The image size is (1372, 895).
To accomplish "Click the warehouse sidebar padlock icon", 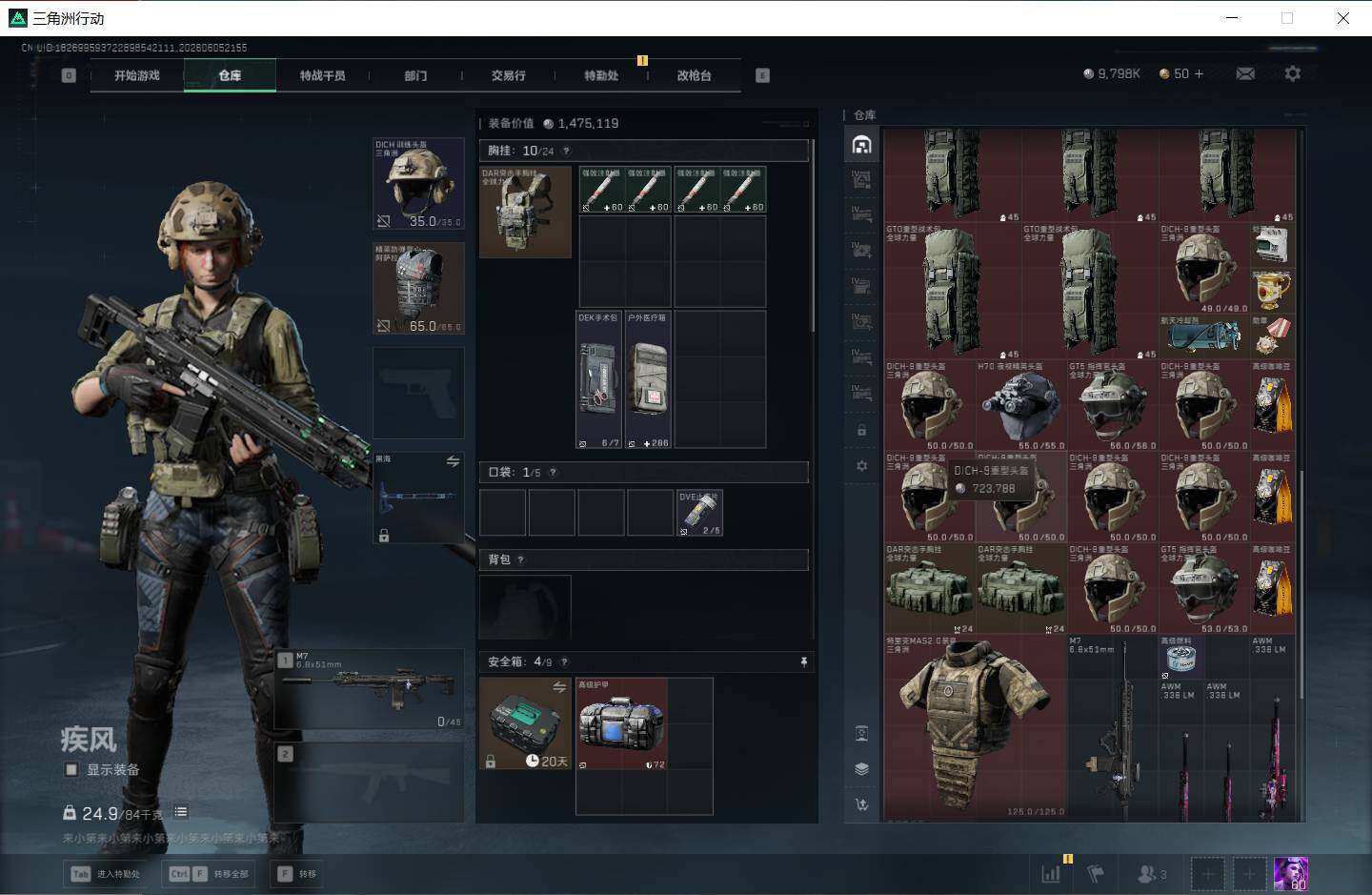I will coord(861,430).
